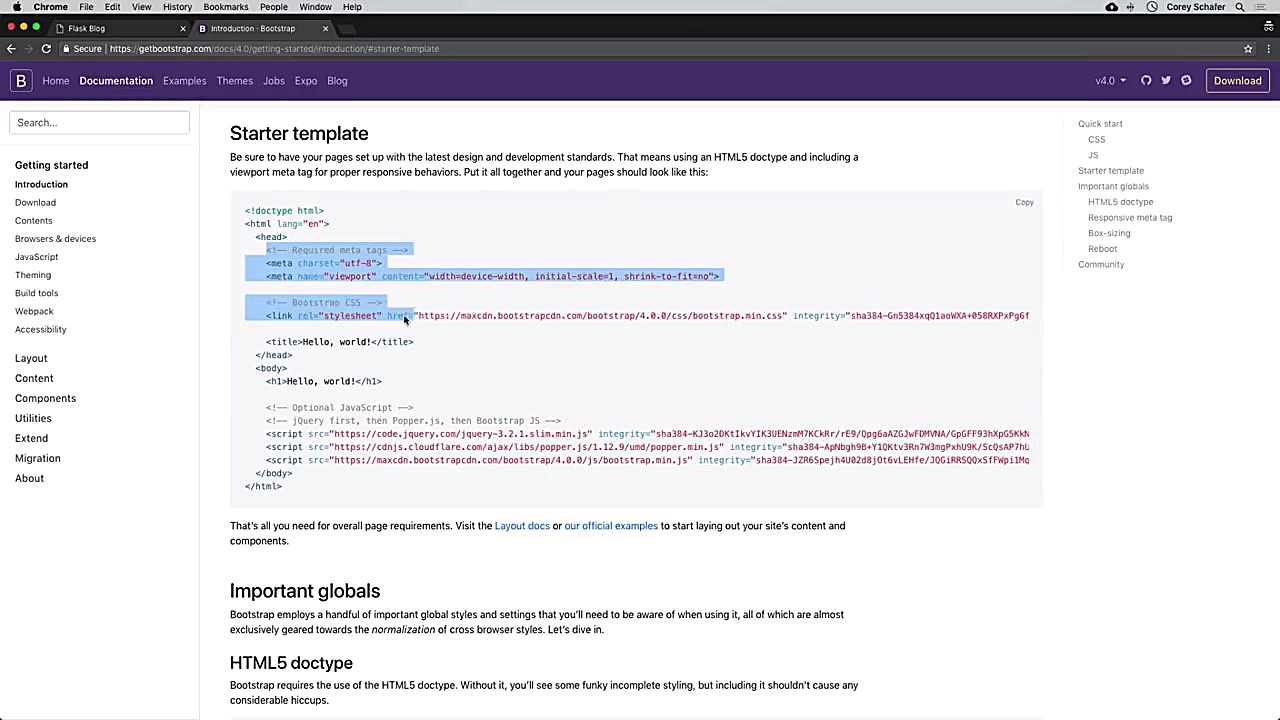Viewport: 1280px width, 720px height.
Task: Click the Bootstrap logo icon
Action: pos(21,81)
